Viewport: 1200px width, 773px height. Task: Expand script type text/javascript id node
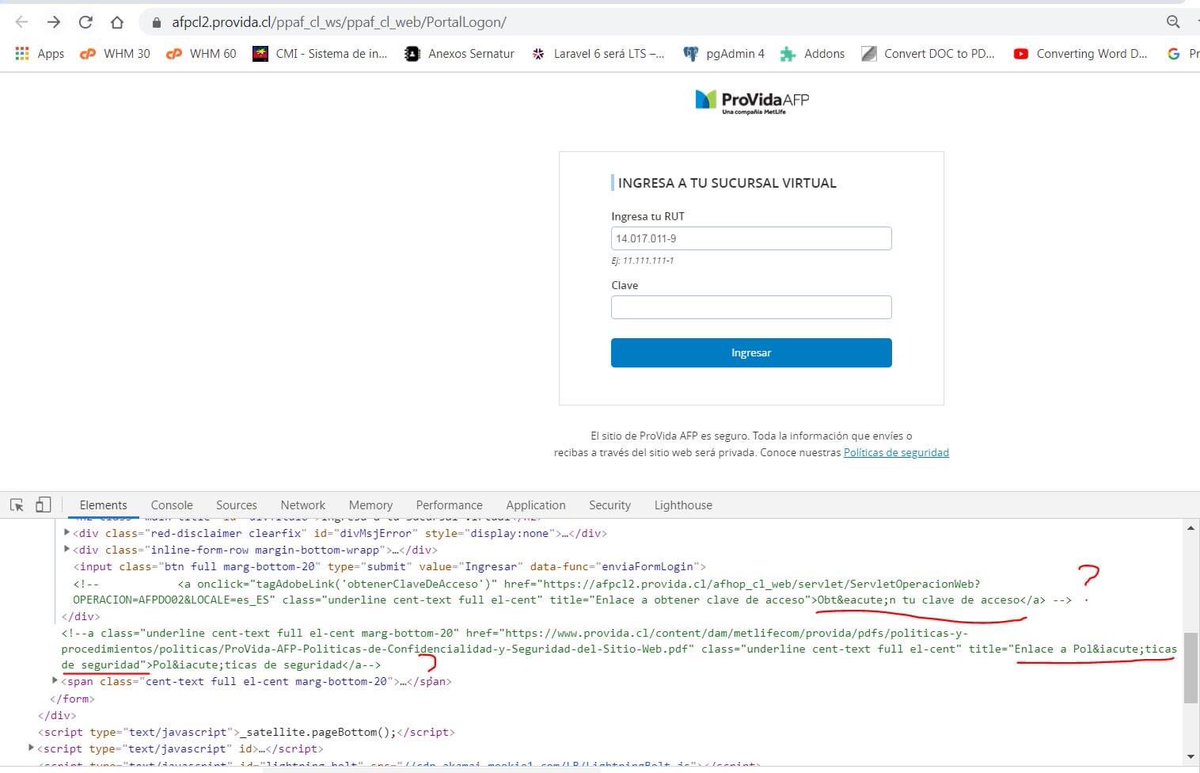32,748
